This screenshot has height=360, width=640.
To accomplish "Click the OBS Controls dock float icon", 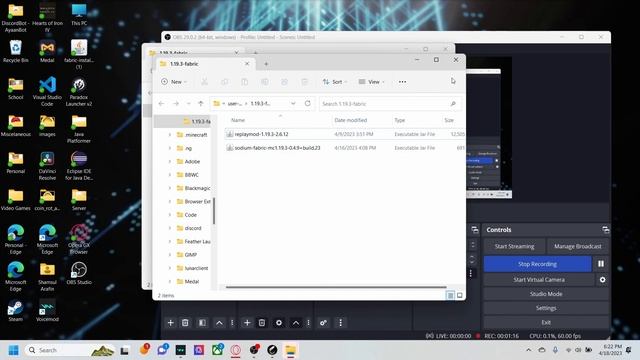I will coord(606,230).
